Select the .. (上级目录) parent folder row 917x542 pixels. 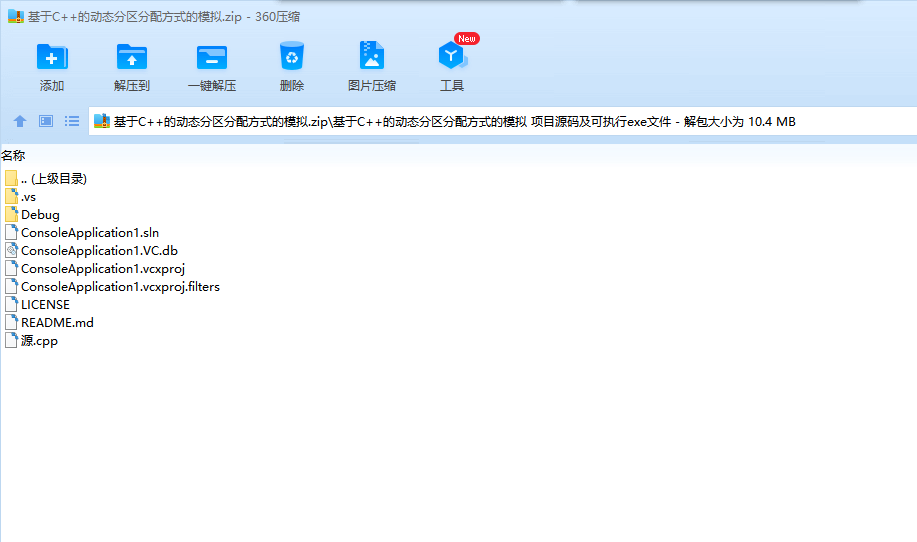tap(46, 178)
